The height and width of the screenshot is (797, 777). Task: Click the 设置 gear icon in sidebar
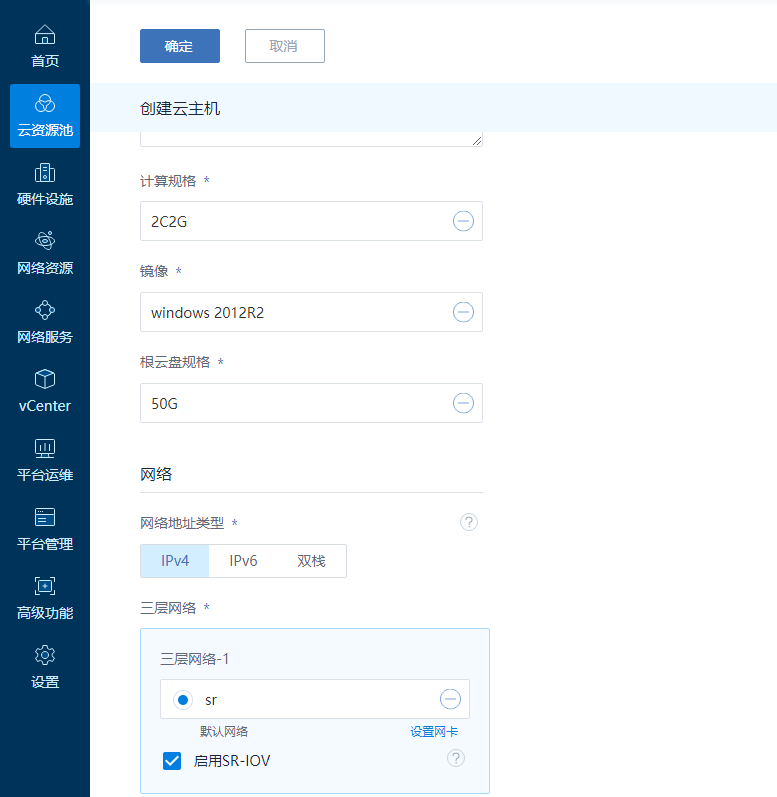pyautogui.click(x=45, y=656)
